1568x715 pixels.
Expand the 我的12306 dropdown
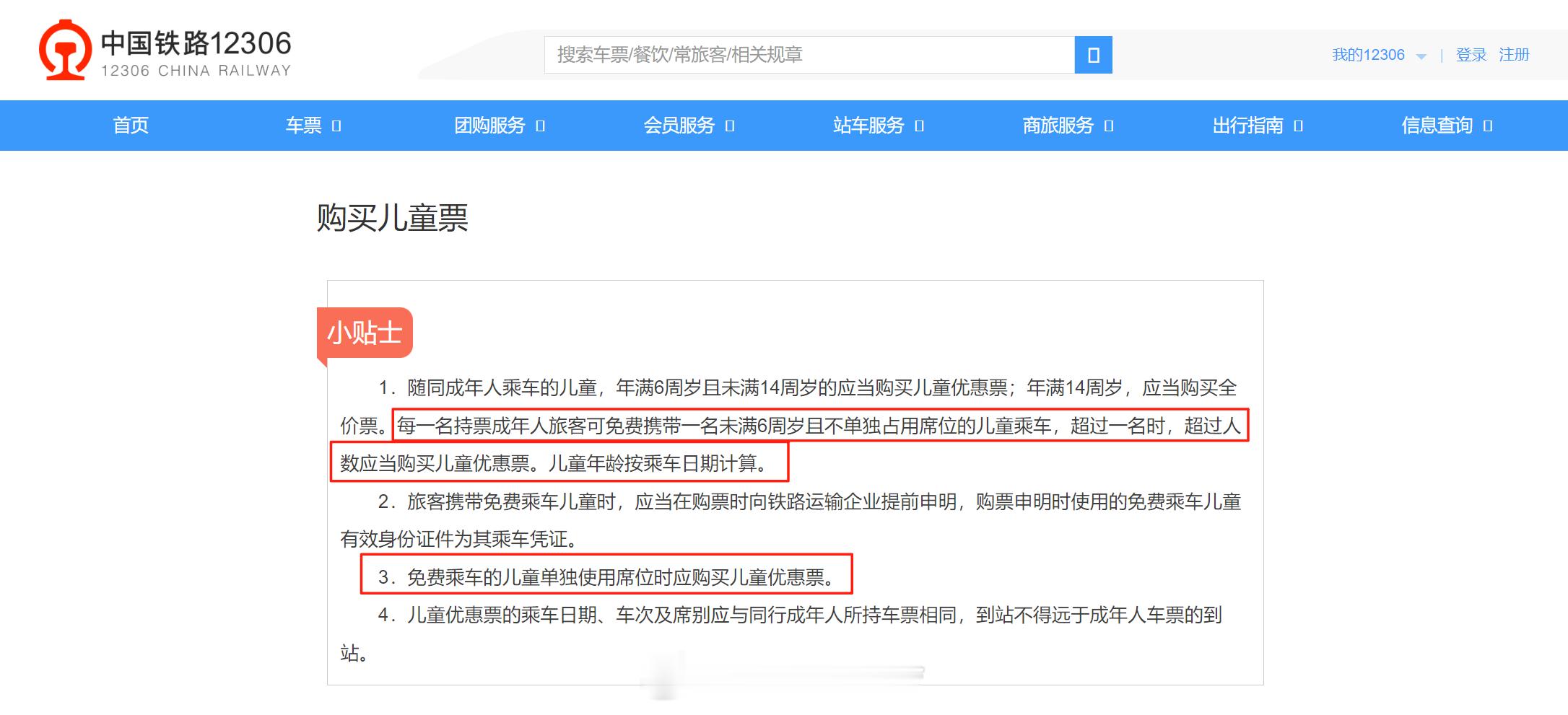pos(1379,55)
